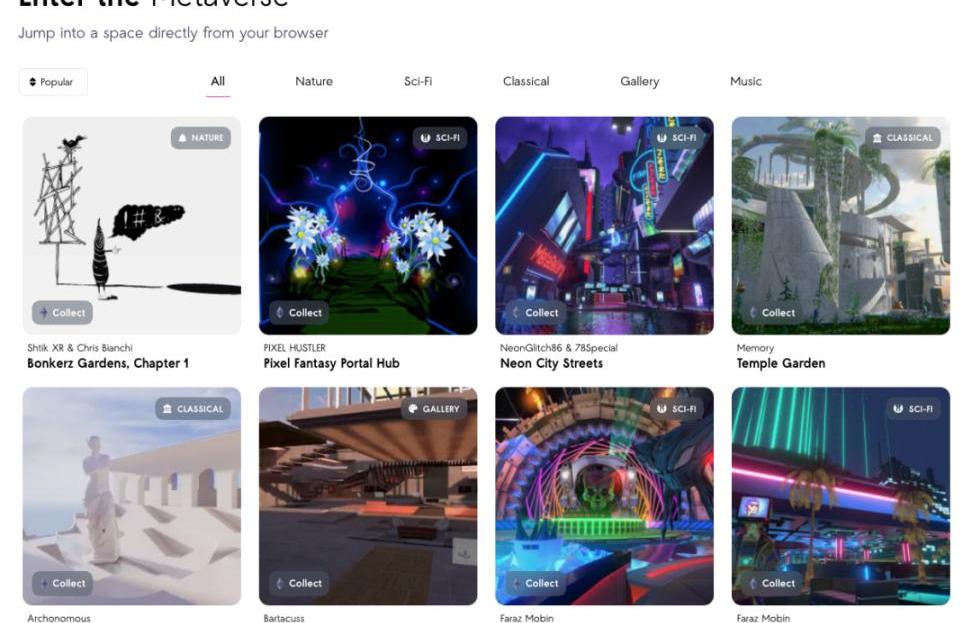972x623 pixels.
Task: Click Classical badge icon on Temple Garden card
Action: point(877,138)
